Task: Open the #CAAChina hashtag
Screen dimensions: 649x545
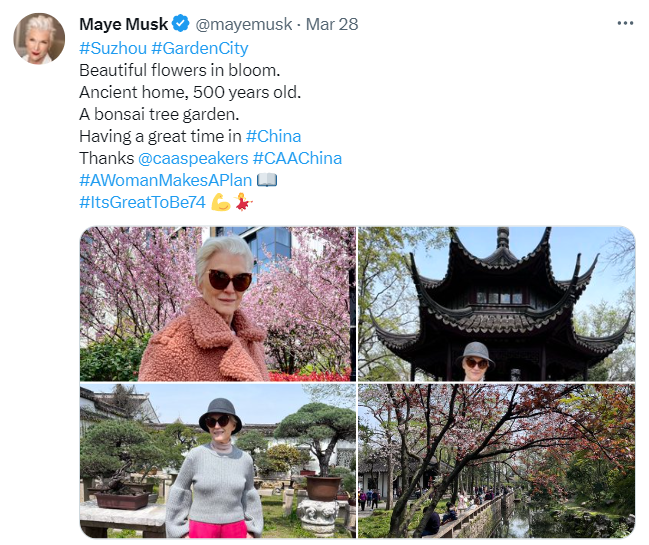Action: (x=297, y=158)
